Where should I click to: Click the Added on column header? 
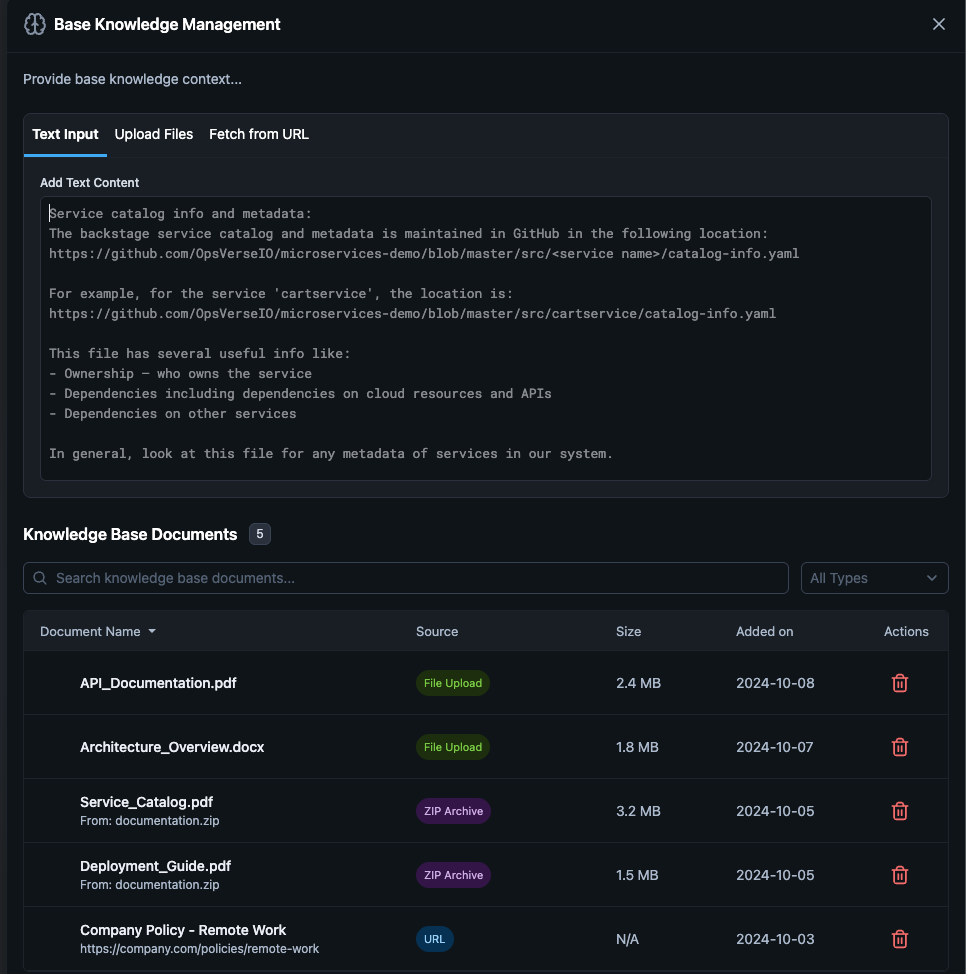[x=763, y=631]
